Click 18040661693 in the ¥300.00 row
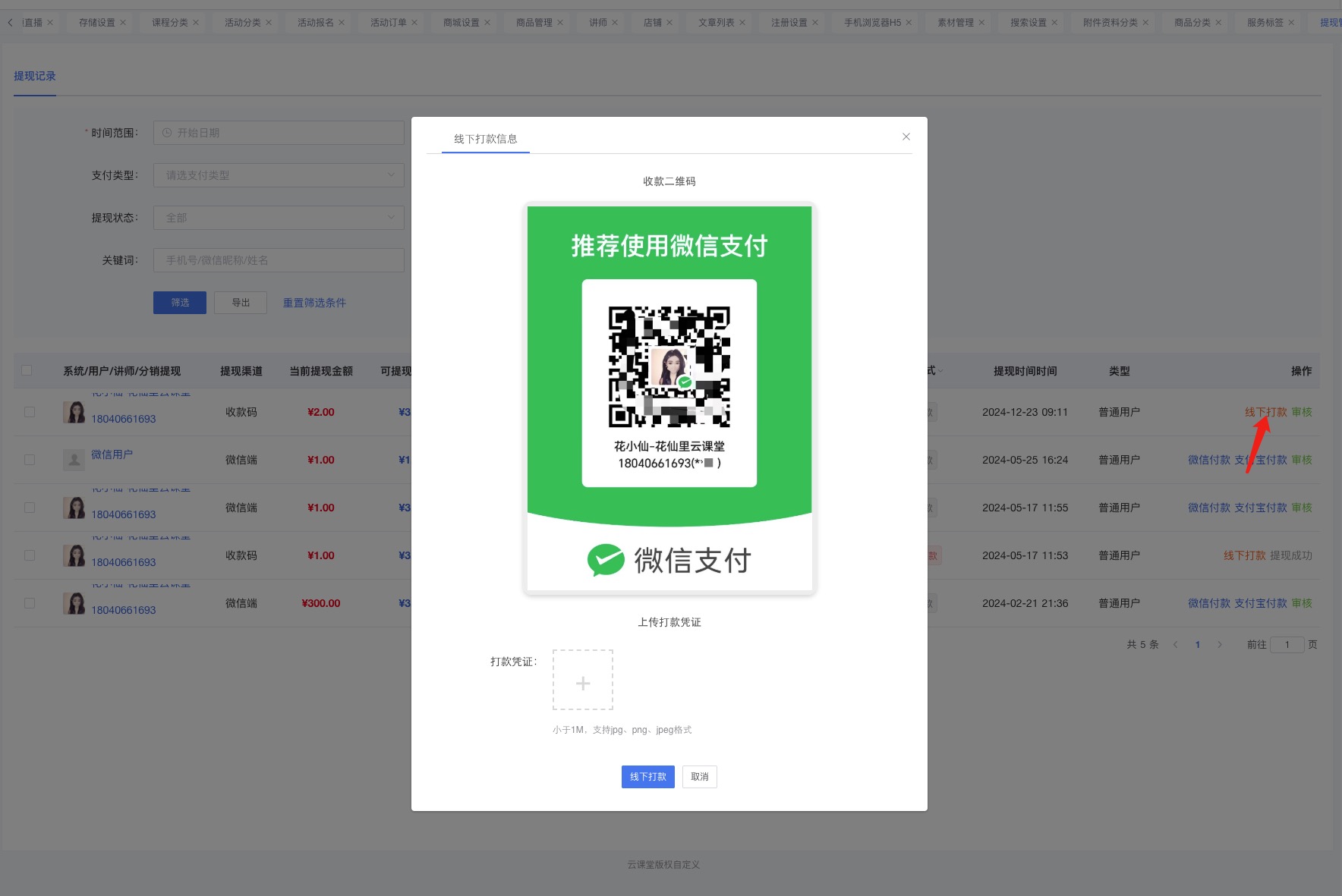The width and height of the screenshot is (1342, 896). coord(124,610)
